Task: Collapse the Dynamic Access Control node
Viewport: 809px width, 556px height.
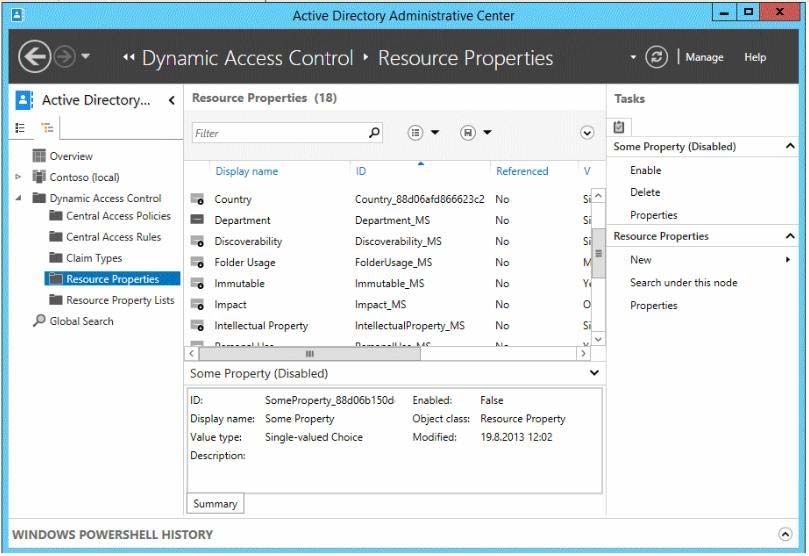Action: tap(18, 198)
